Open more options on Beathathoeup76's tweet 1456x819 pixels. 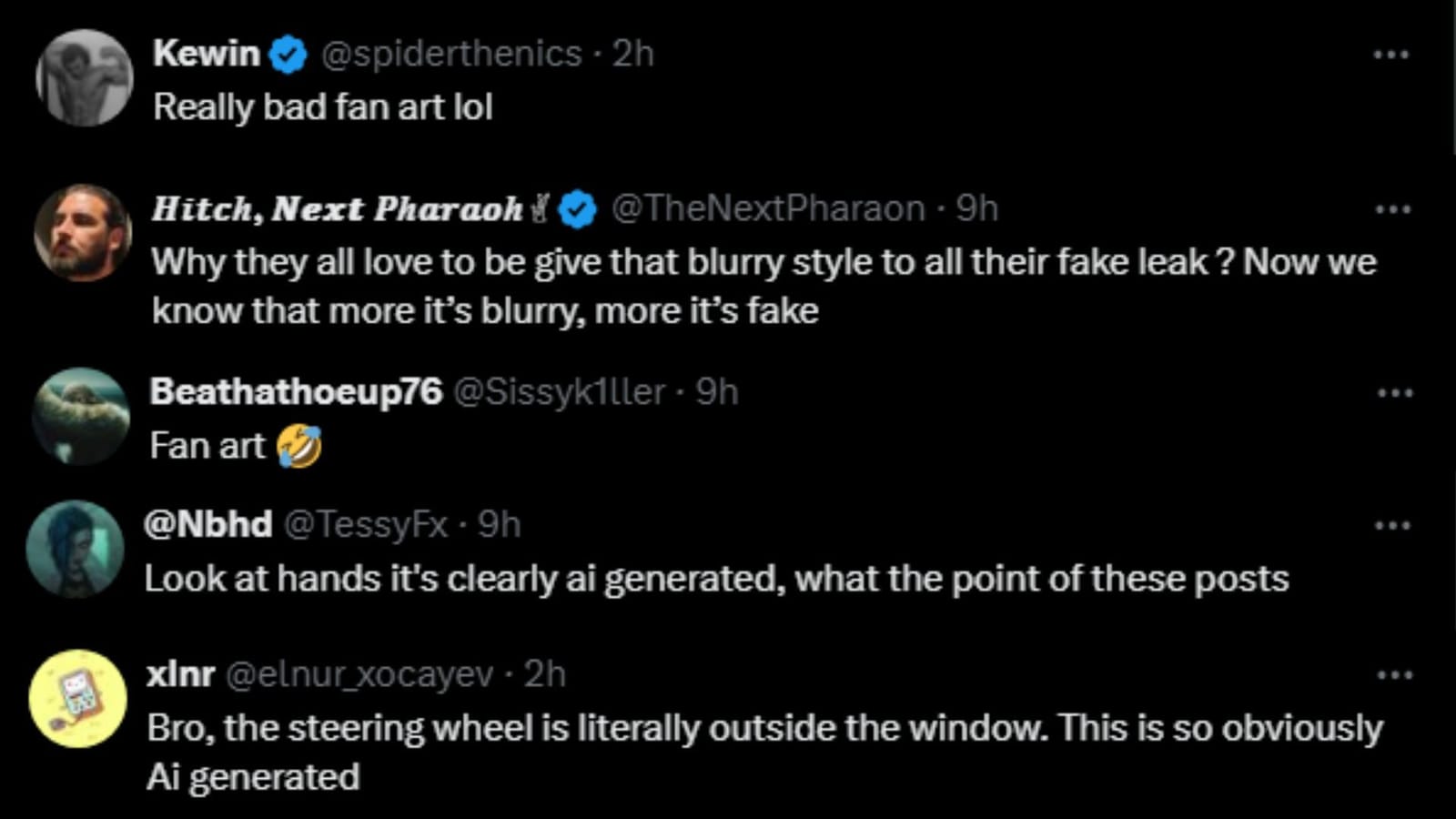pos(1394,393)
